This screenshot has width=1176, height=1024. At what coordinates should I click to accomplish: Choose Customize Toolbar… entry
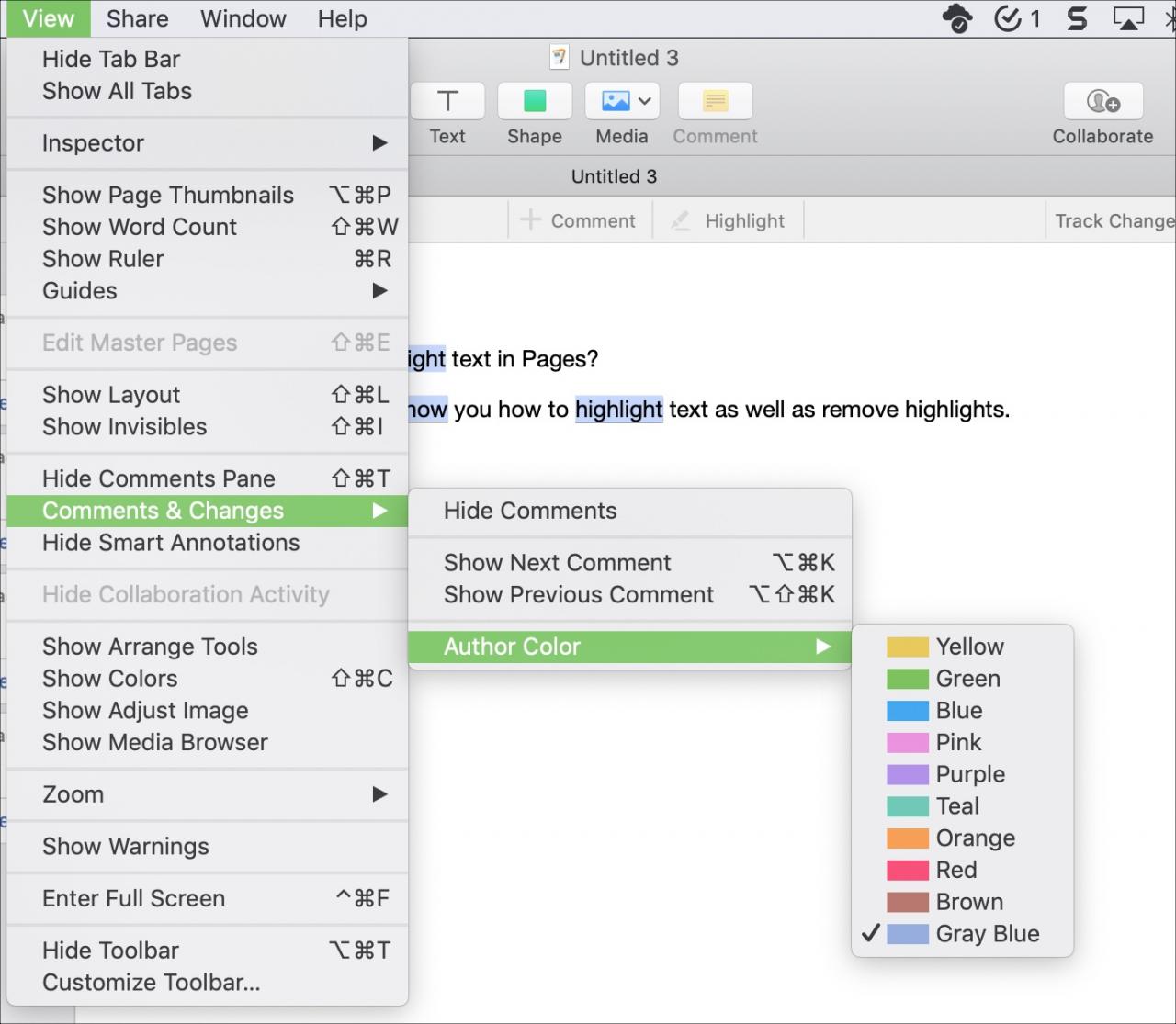[151, 983]
